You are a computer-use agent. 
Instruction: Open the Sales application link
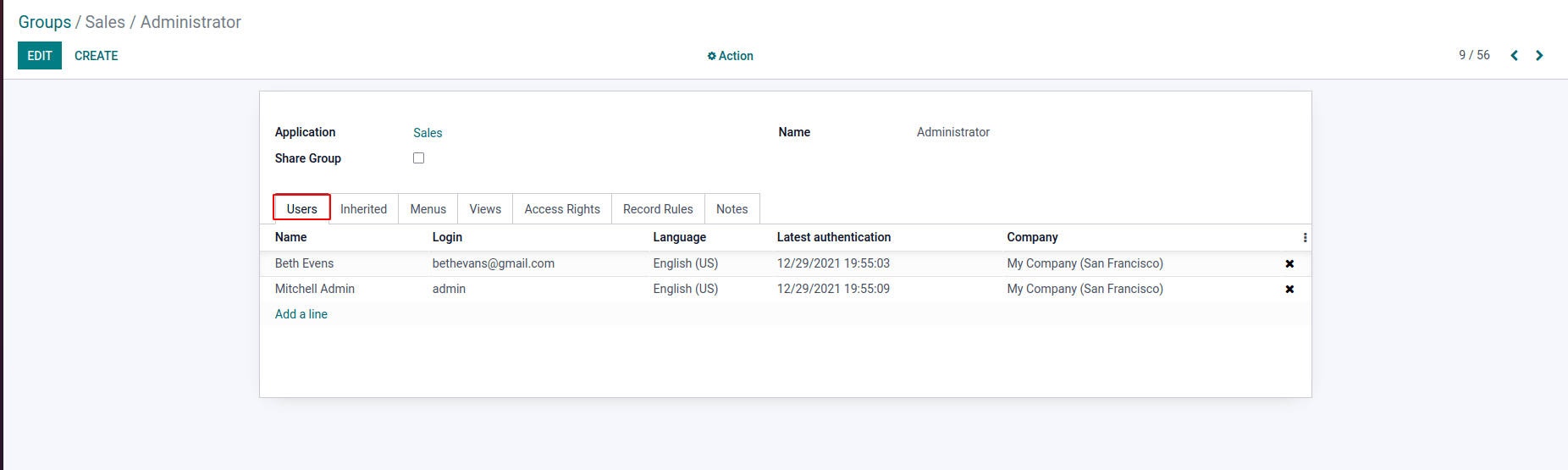[428, 133]
